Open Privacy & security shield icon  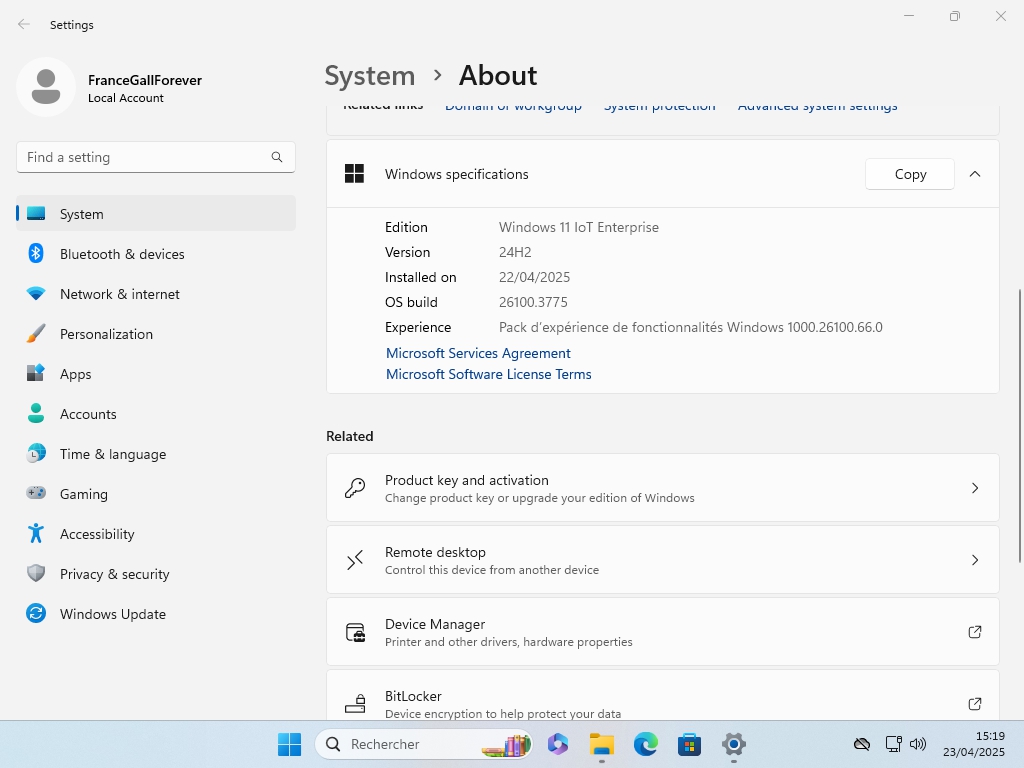[x=36, y=574]
